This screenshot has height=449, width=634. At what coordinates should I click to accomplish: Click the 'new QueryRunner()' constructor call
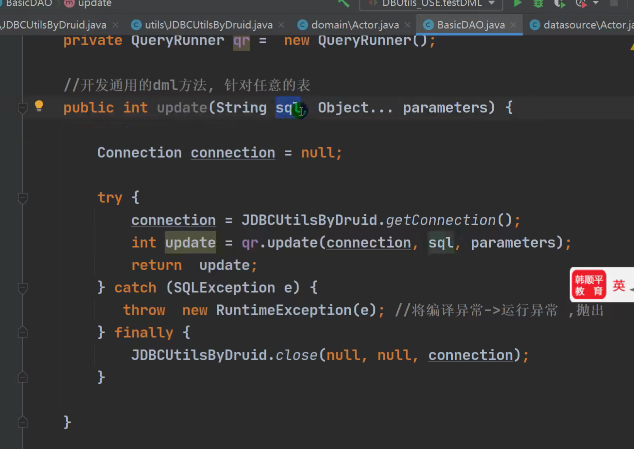pyautogui.click(x=356, y=41)
